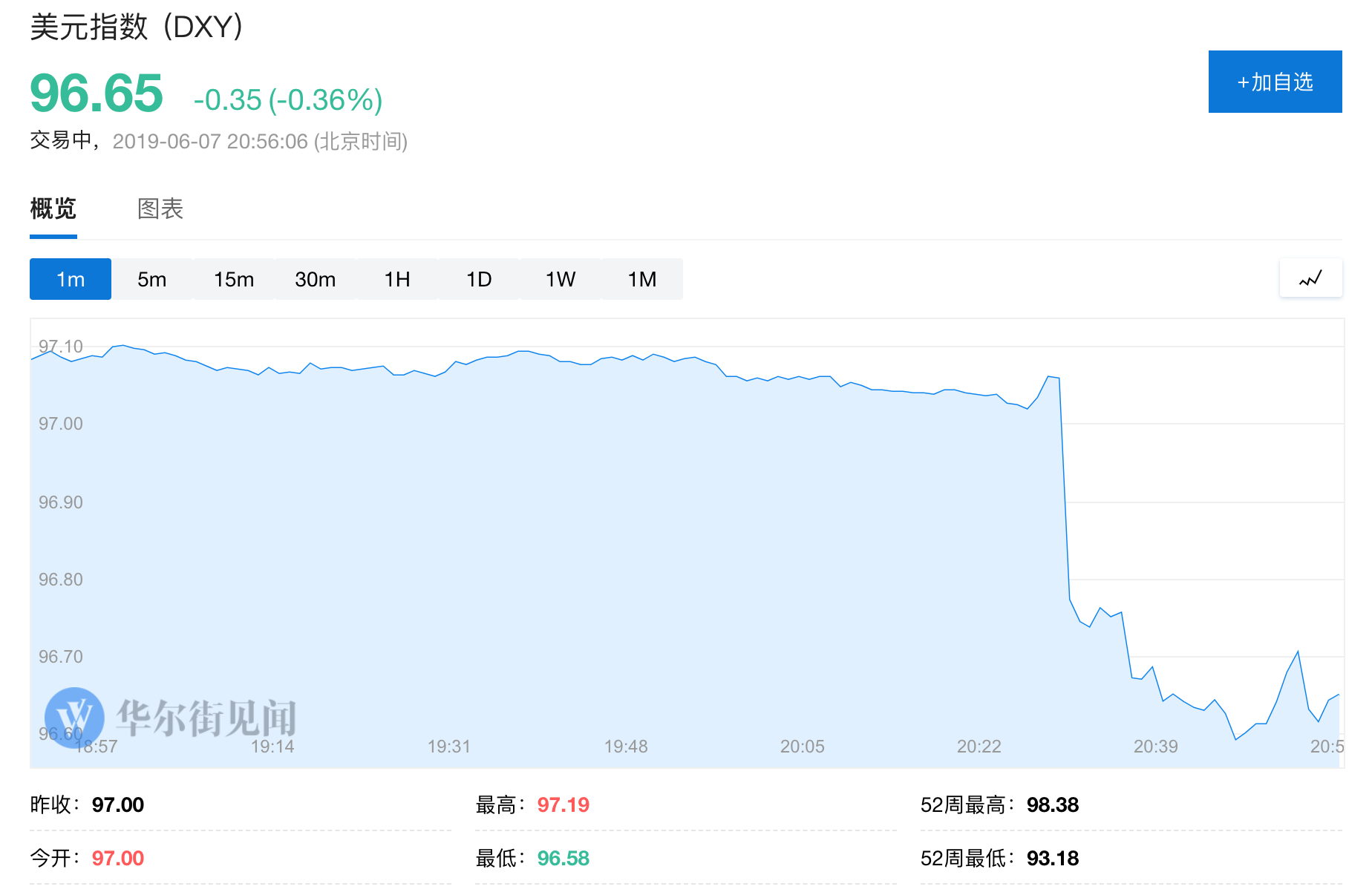Click the 美元指数 (DXY) title
Viewport: 1372px width, 895px height.
click(x=137, y=27)
